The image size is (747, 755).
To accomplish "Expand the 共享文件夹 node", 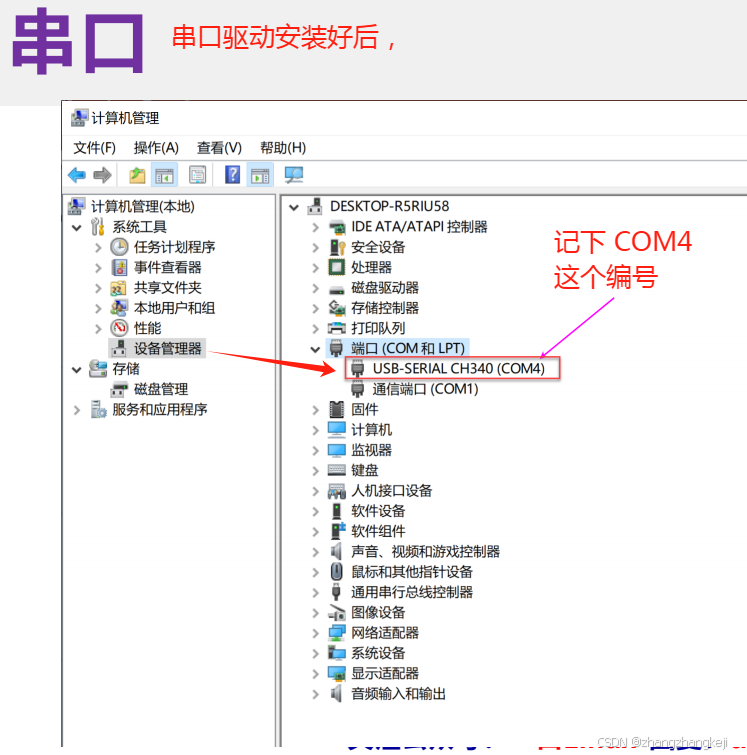I will pyautogui.click(x=98, y=288).
